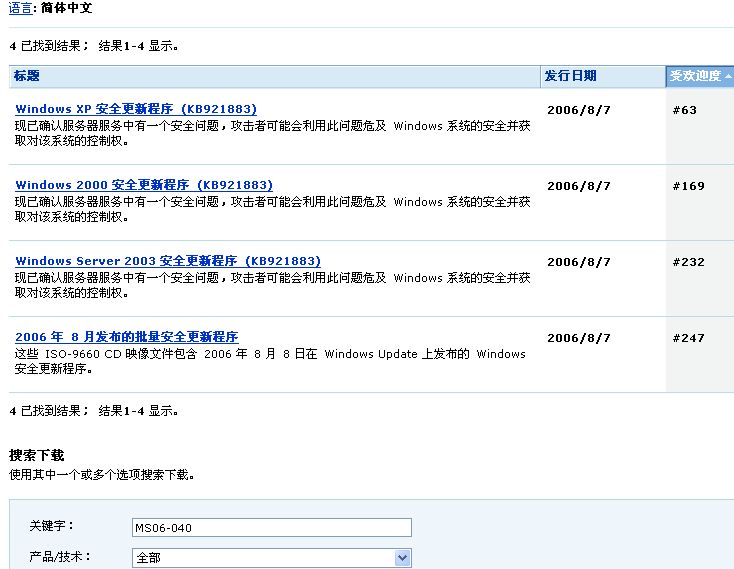This screenshot has width=734, height=569.
Task: Select the 2006/8/7 date in Windows XP row
Action: (579, 110)
